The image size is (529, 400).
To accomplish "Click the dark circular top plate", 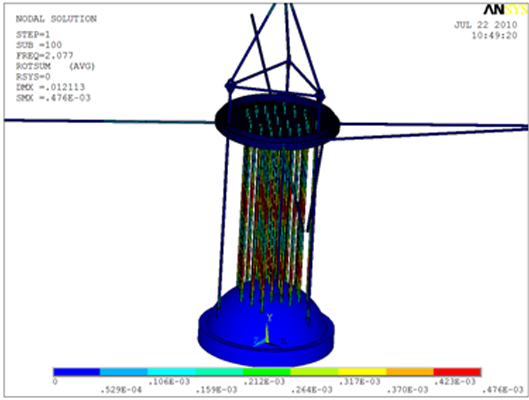I will (x=277, y=122).
